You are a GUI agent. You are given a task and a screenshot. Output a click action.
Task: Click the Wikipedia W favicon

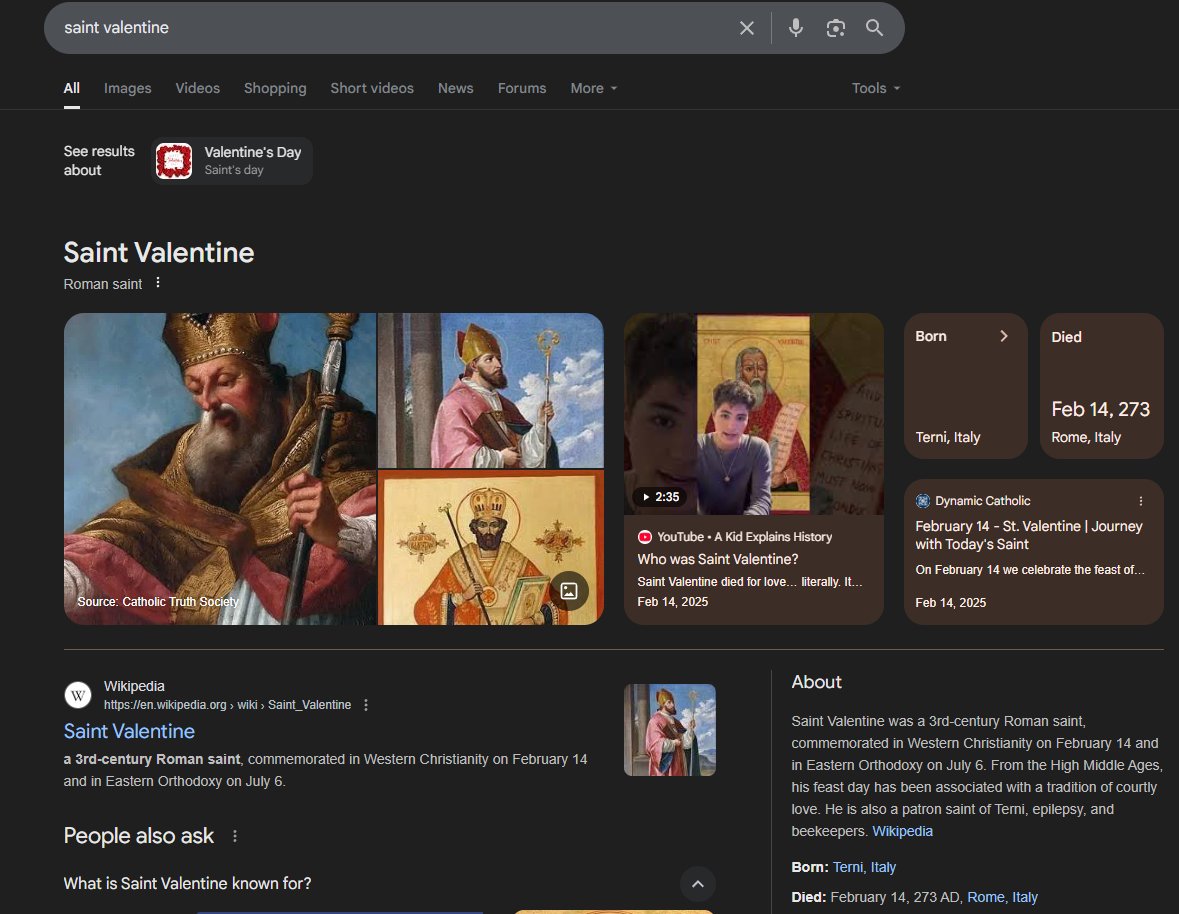pyautogui.click(x=78, y=695)
